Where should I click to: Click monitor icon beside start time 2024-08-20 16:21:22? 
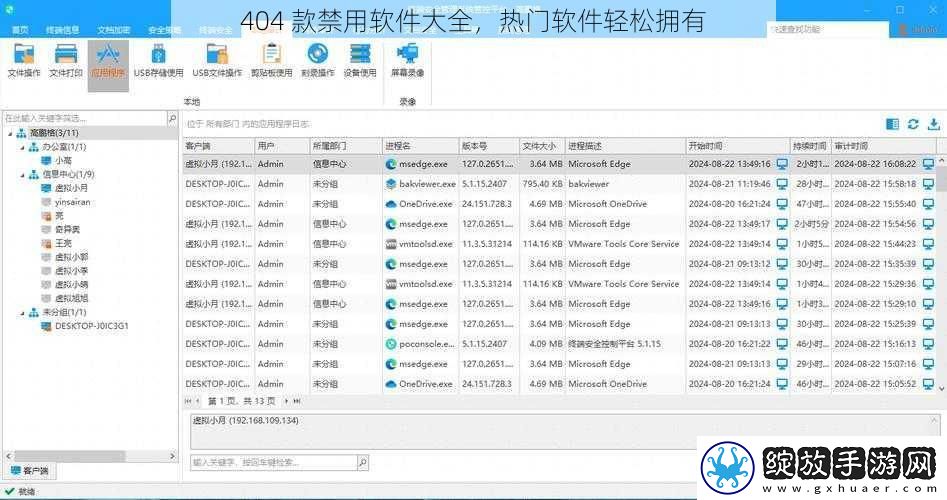[x=782, y=344]
